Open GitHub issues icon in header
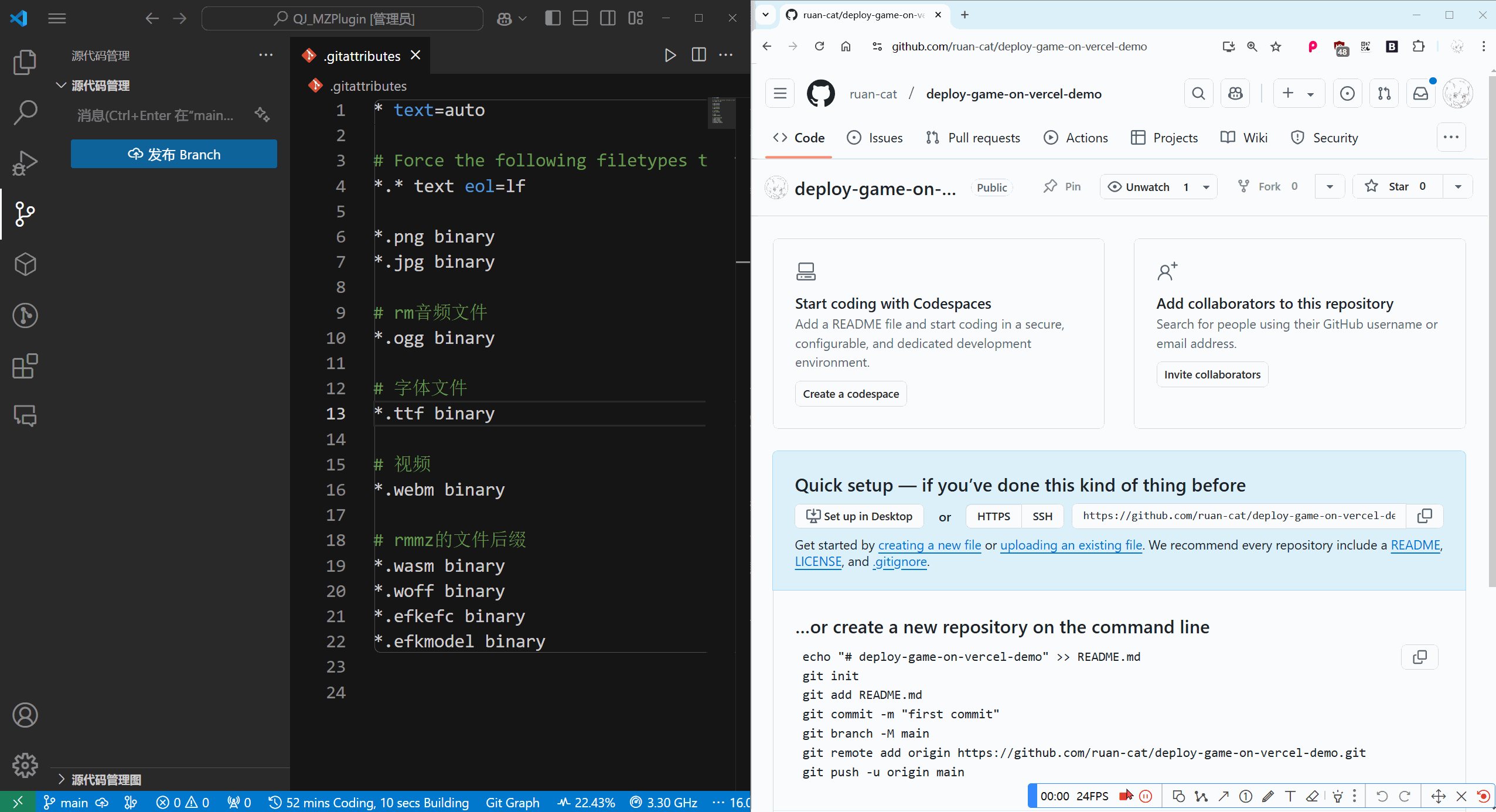Image resolution: width=1496 pixels, height=812 pixels. (x=1348, y=93)
